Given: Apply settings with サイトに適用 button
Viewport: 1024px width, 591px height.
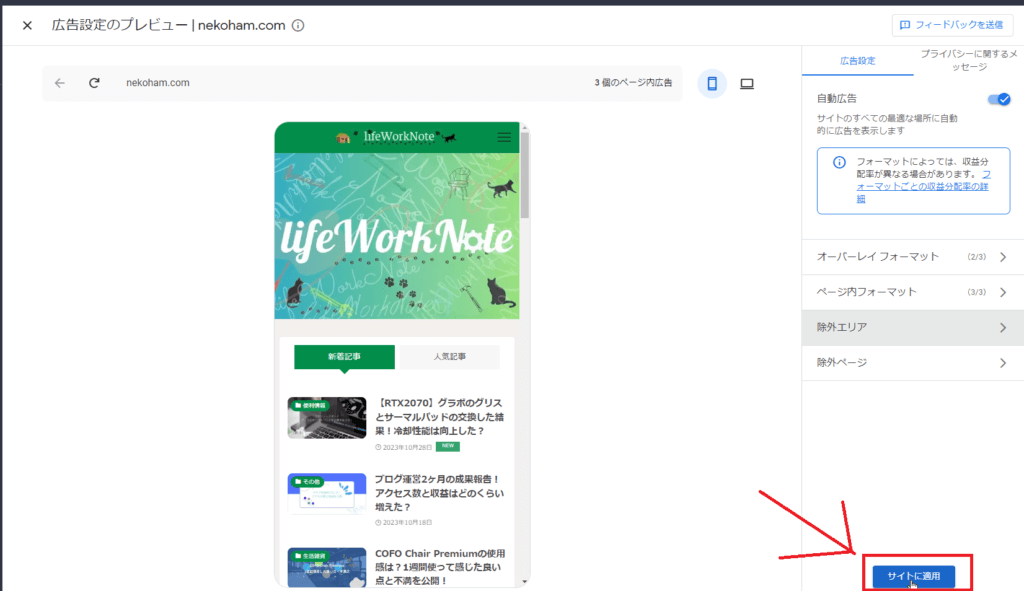Looking at the screenshot, I should coord(914,576).
